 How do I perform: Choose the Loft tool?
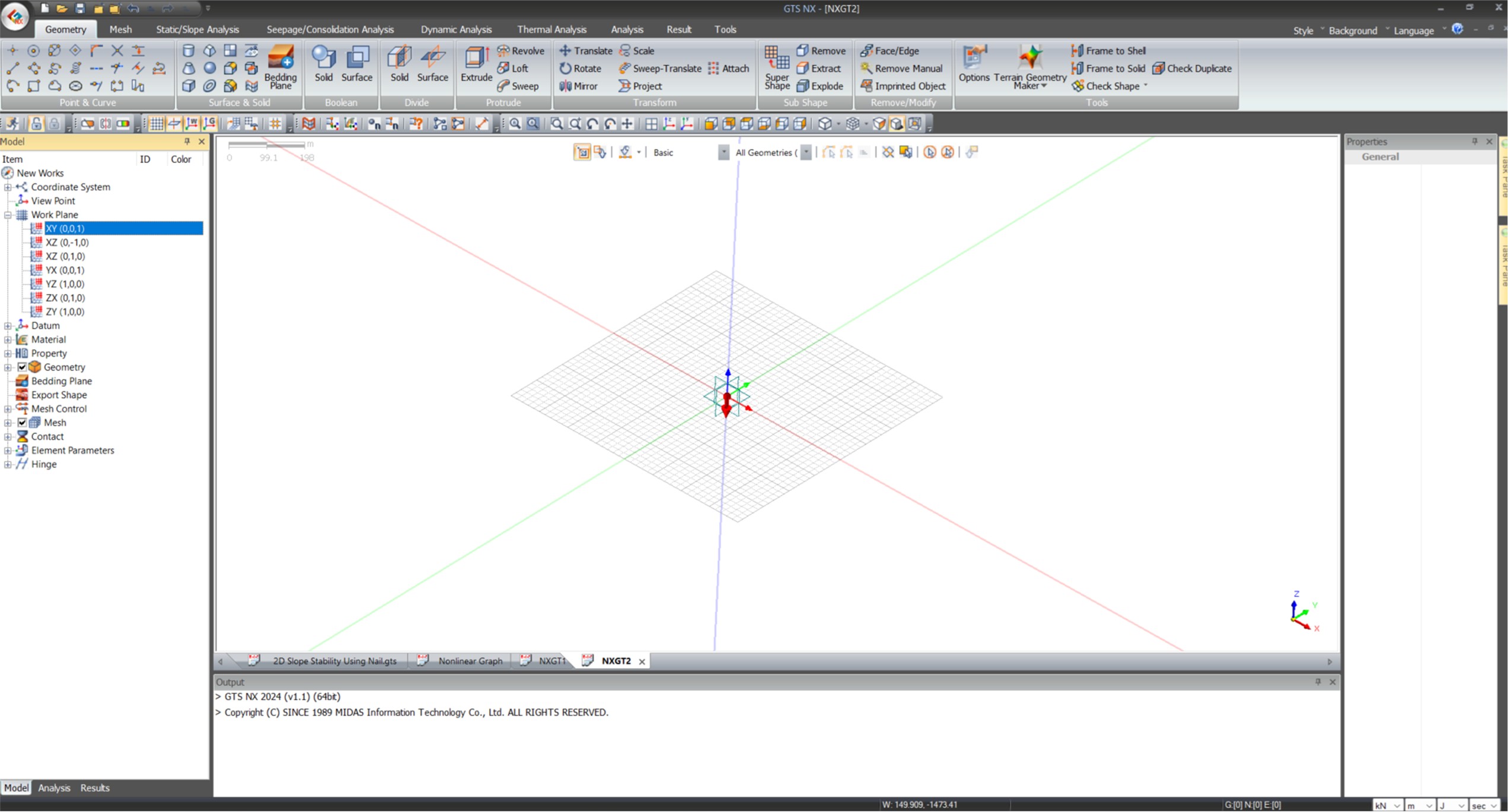(513, 68)
